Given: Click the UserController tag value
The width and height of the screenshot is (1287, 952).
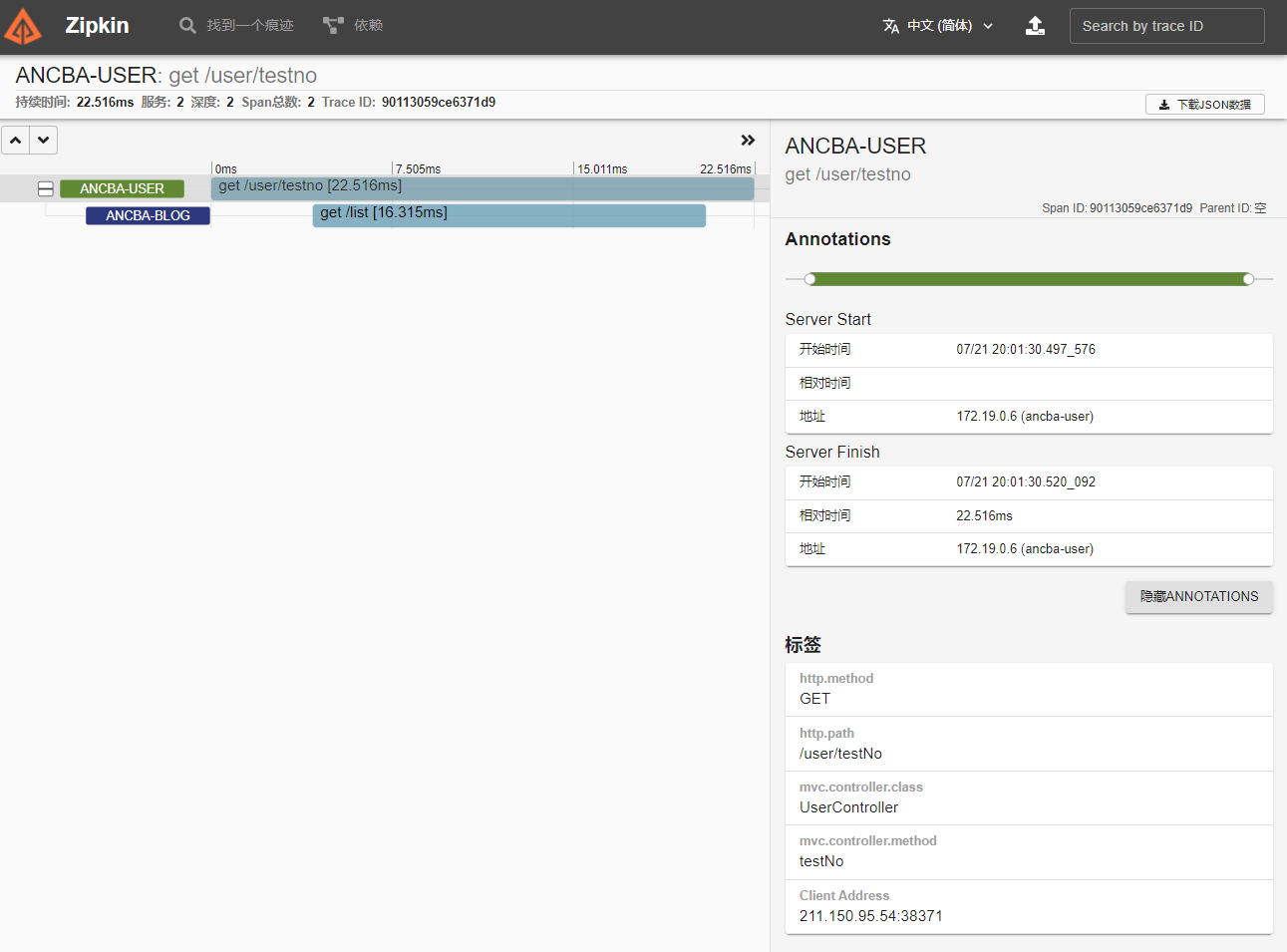Looking at the screenshot, I should pyautogui.click(x=848, y=807).
